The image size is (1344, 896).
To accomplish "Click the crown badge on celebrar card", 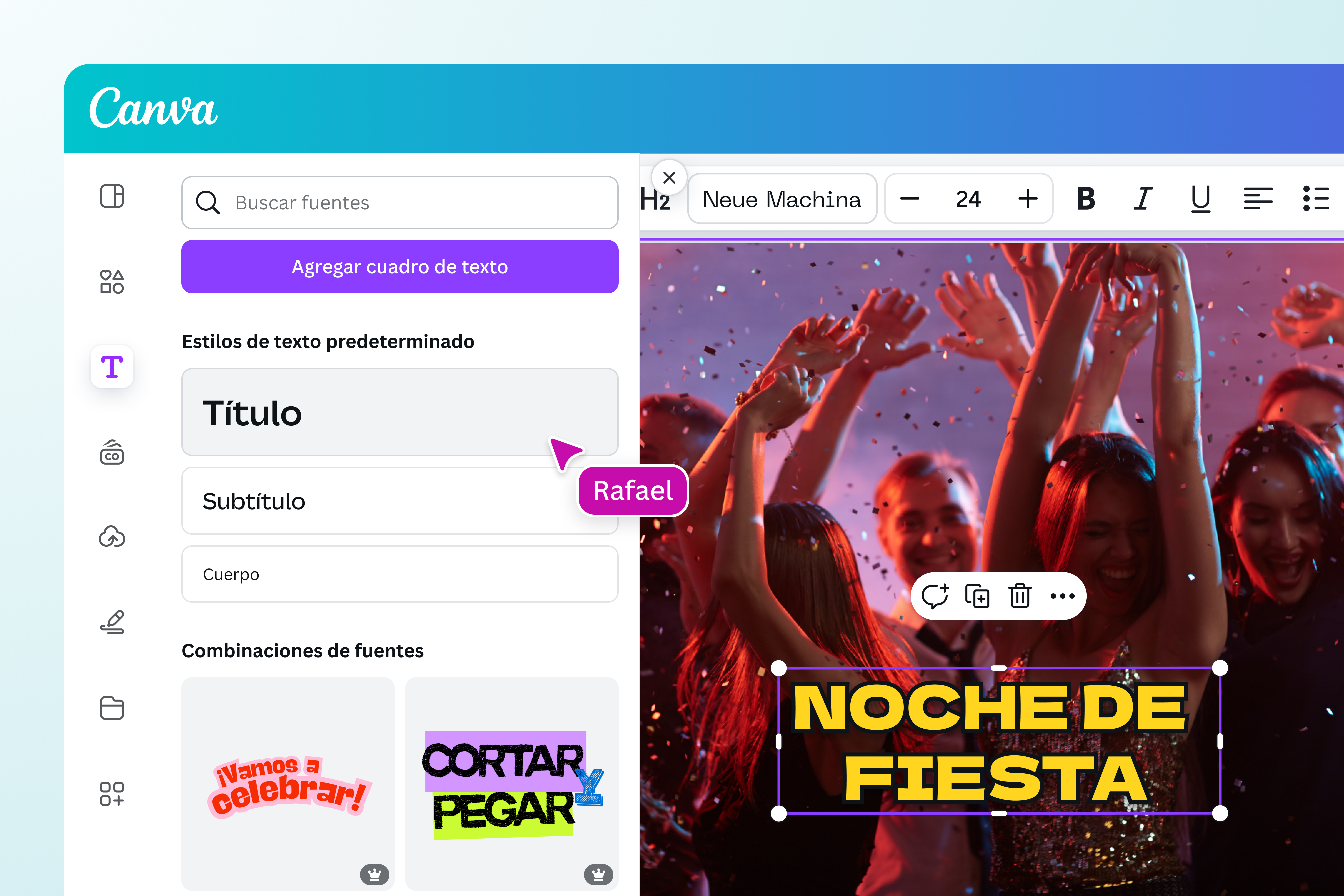I will click(375, 874).
